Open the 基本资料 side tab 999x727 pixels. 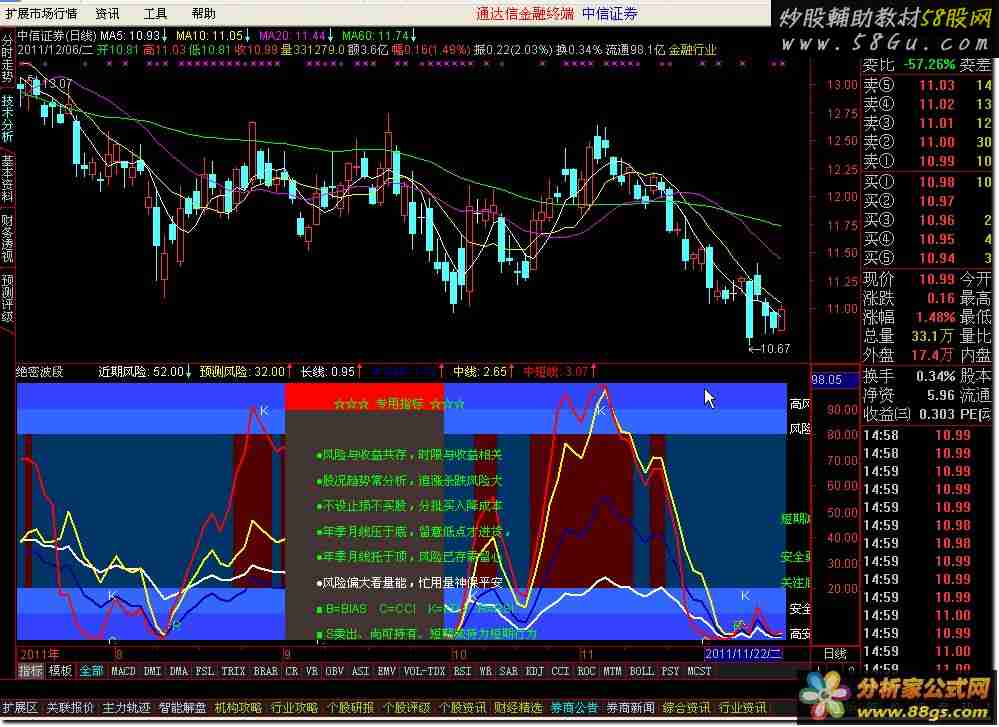[x=7, y=179]
